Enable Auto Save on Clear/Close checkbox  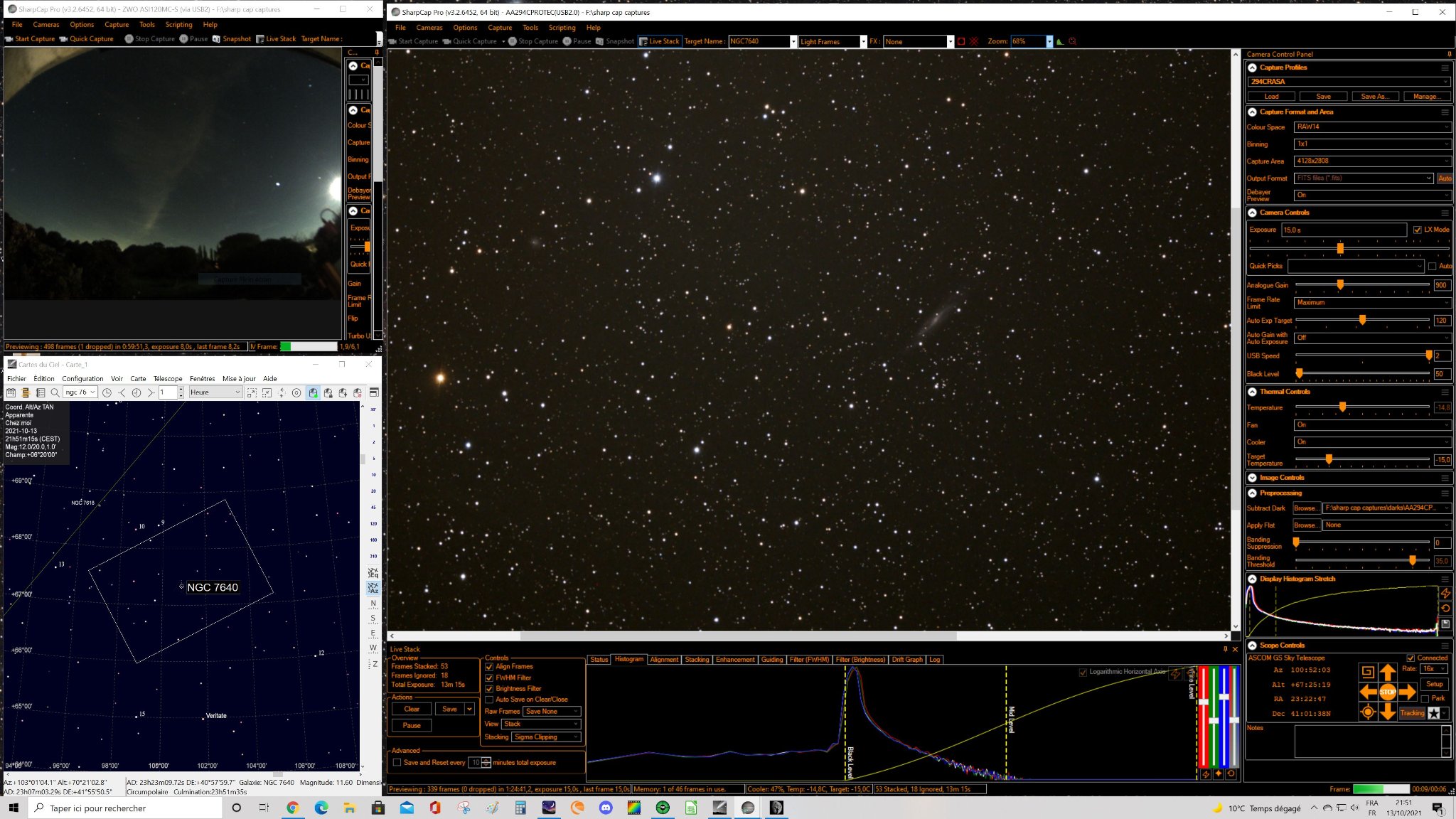(x=489, y=700)
